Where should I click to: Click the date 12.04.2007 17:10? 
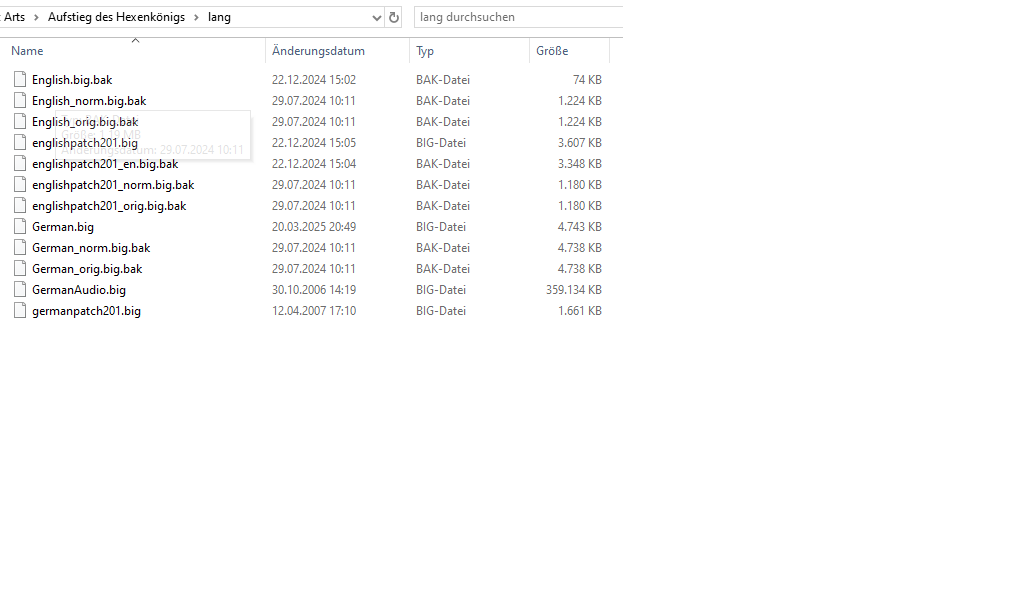pyautogui.click(x=314, y=310)
